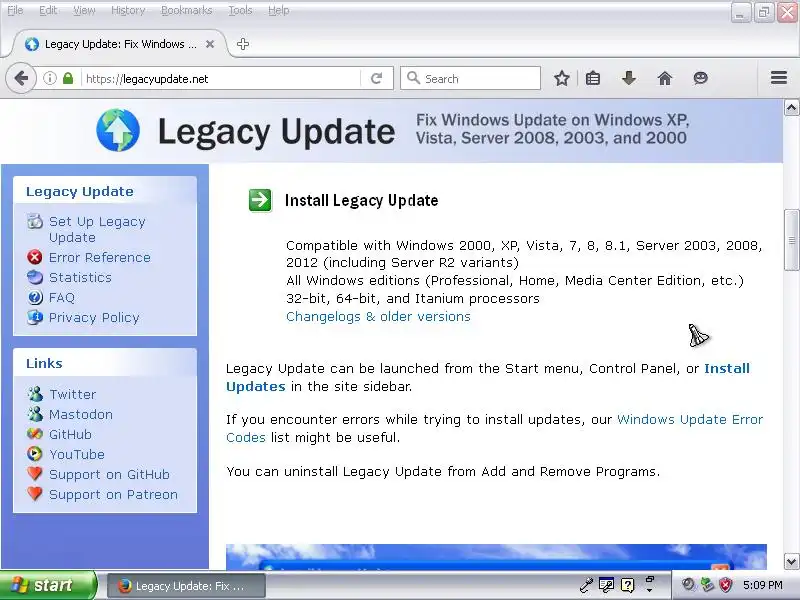Click the scrollbar up arrow
800x600 pixels.
[x=791, y=107]
